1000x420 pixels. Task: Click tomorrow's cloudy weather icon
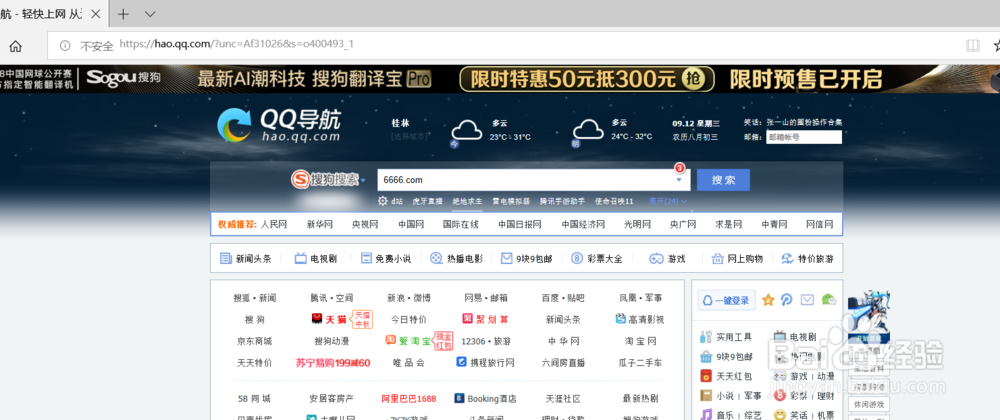[x=587, y=131]
